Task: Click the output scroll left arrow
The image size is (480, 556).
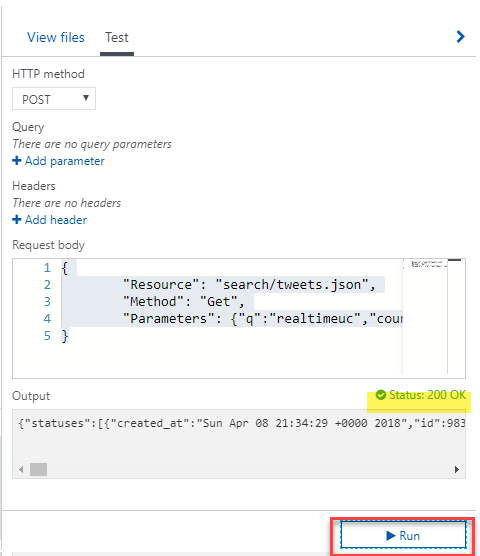Action: pyautogui.click(x=21, y=469)
